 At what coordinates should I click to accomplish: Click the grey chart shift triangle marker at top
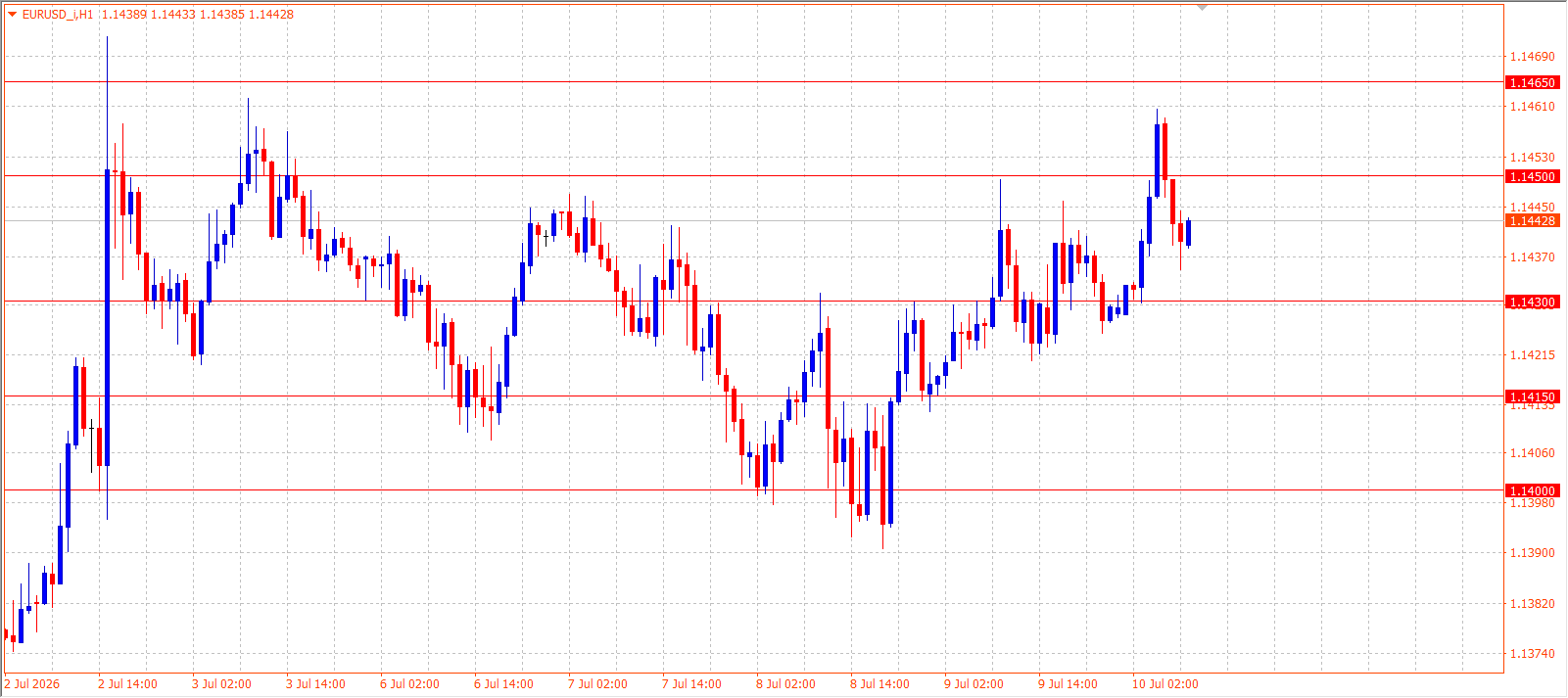[x=1203, y=8]
